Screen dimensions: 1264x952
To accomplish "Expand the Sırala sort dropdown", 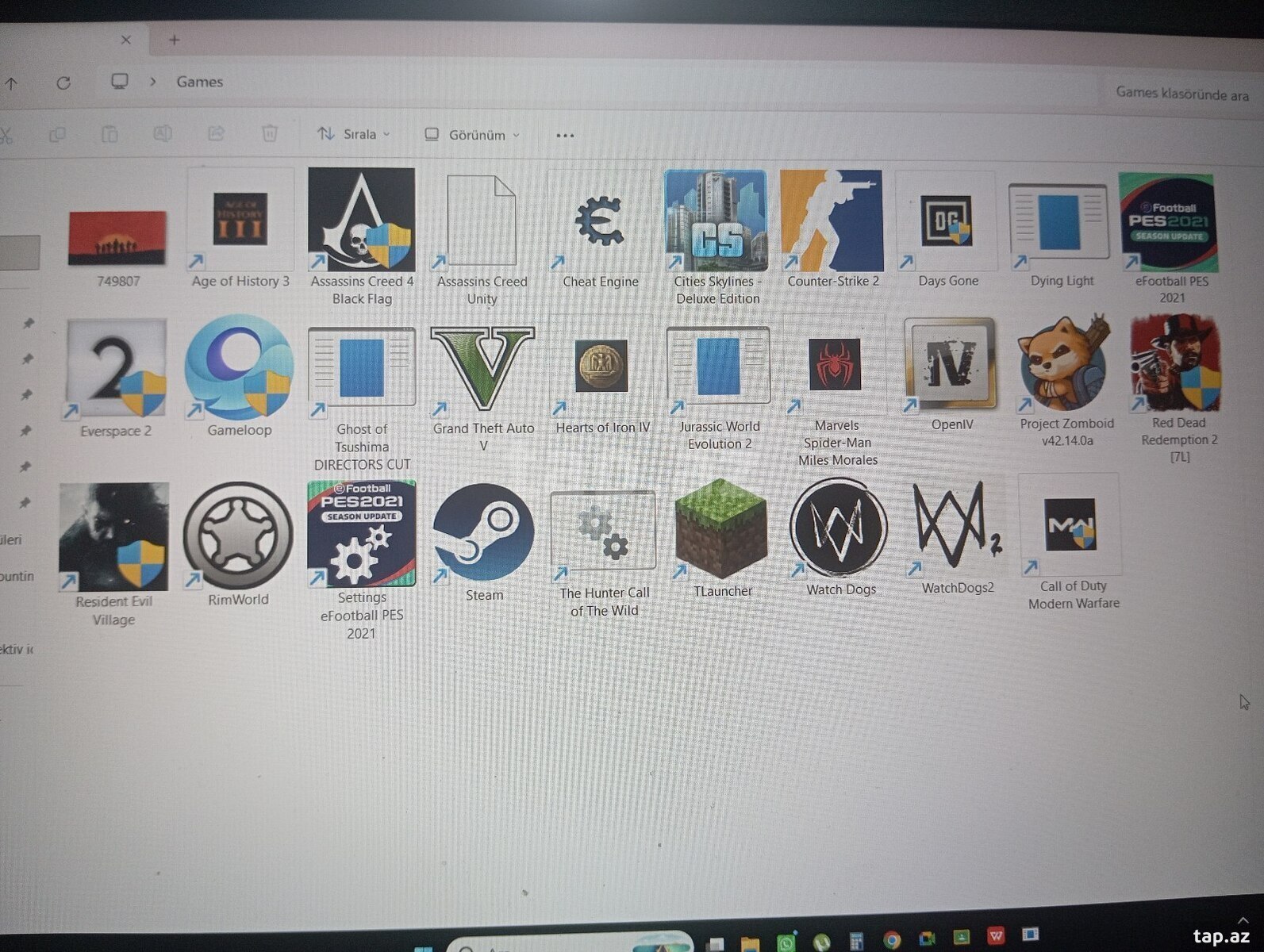I will [x=354, y=134].
